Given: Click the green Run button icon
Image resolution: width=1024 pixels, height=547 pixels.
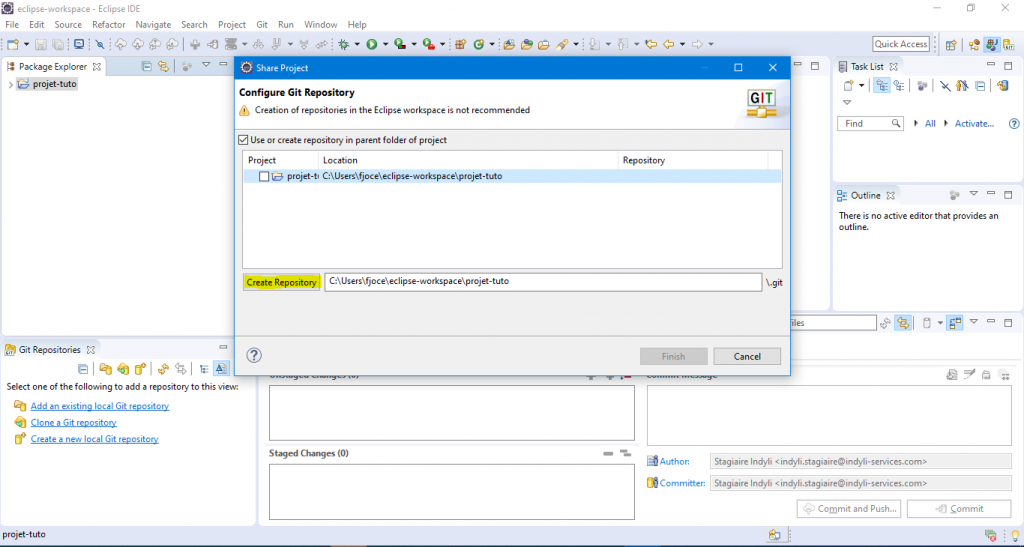Looking at the screenshot, I should click(372, 44).
